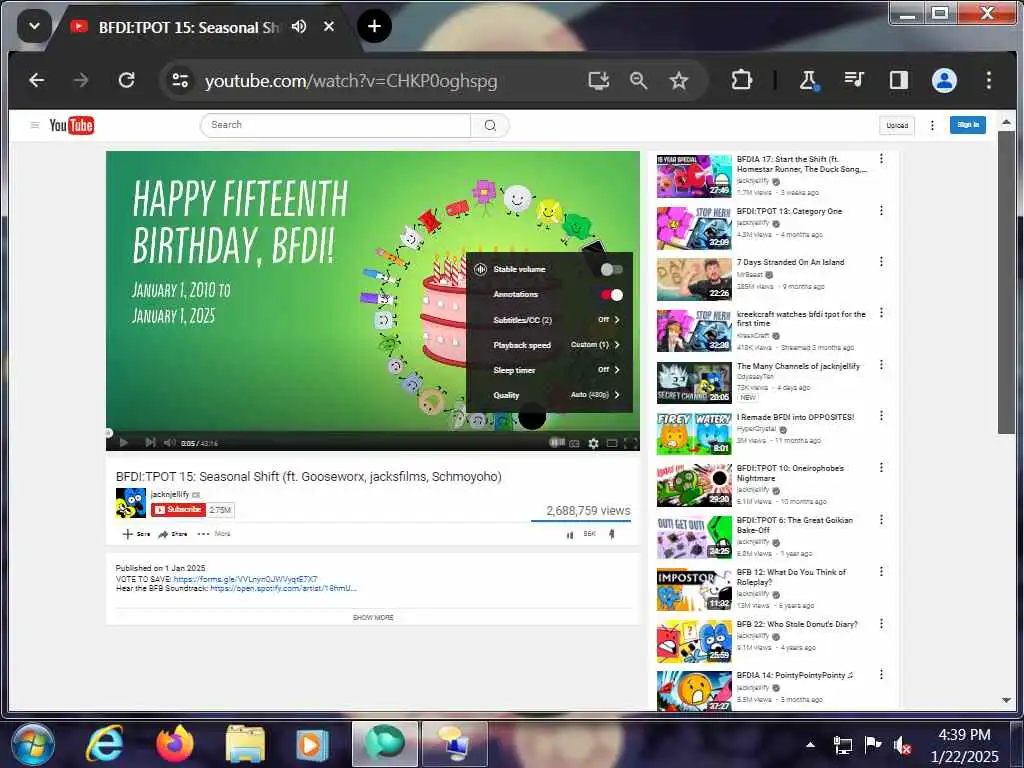Go back in browser
The image size is (1024, 768).
coord(37,80)
